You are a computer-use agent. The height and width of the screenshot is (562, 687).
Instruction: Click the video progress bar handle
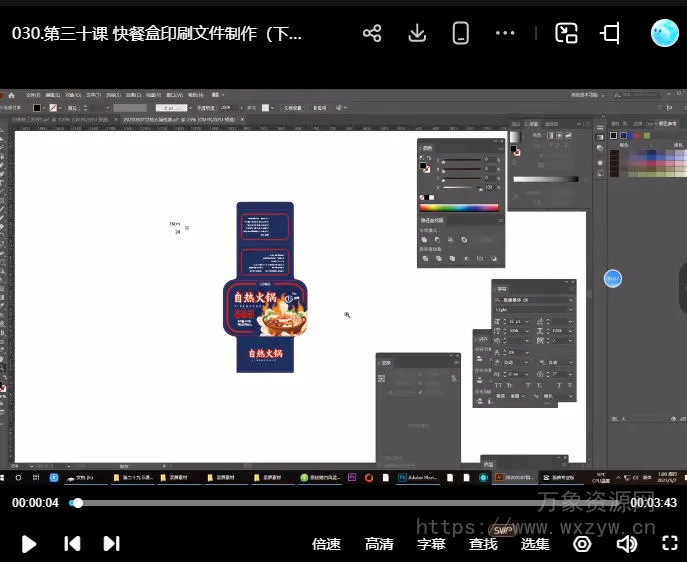pyautogui.click(x=77, y=503)
